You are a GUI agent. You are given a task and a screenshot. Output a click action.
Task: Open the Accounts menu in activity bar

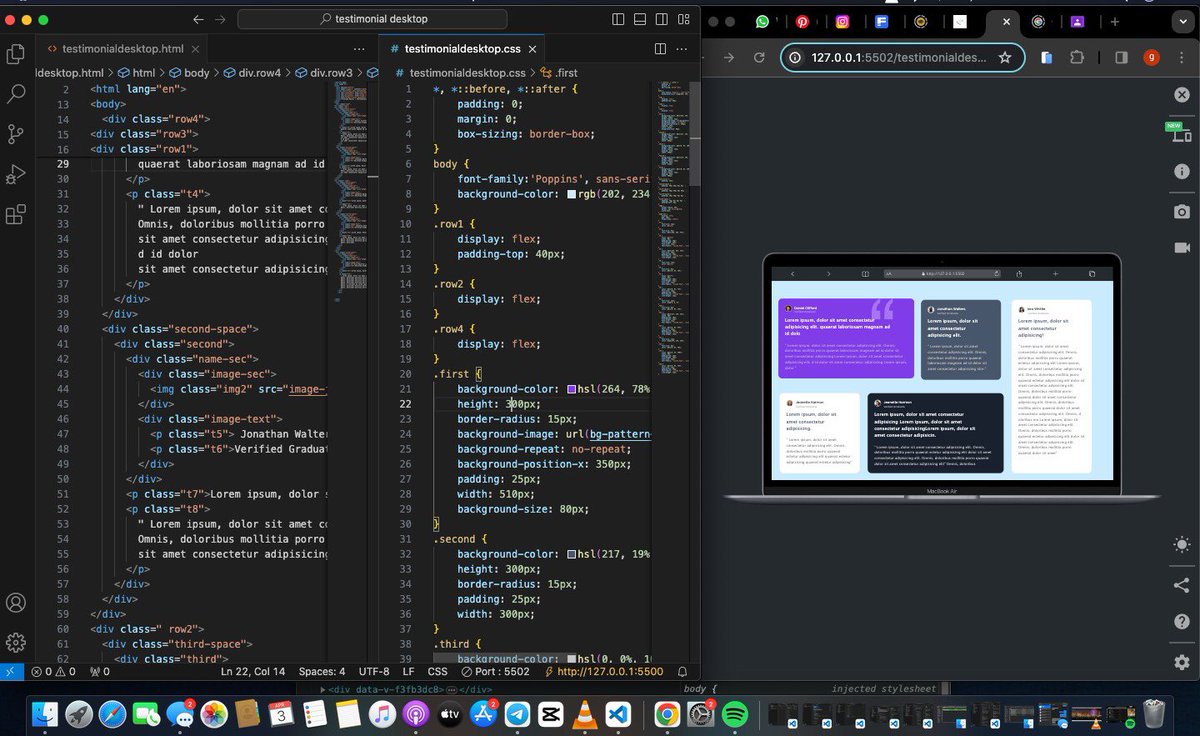tap(16, 603)
